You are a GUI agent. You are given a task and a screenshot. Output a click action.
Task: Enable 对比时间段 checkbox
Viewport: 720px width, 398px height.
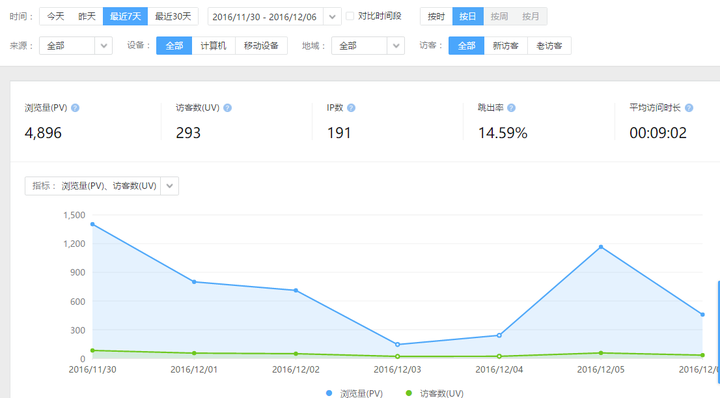tap(350, 16)
